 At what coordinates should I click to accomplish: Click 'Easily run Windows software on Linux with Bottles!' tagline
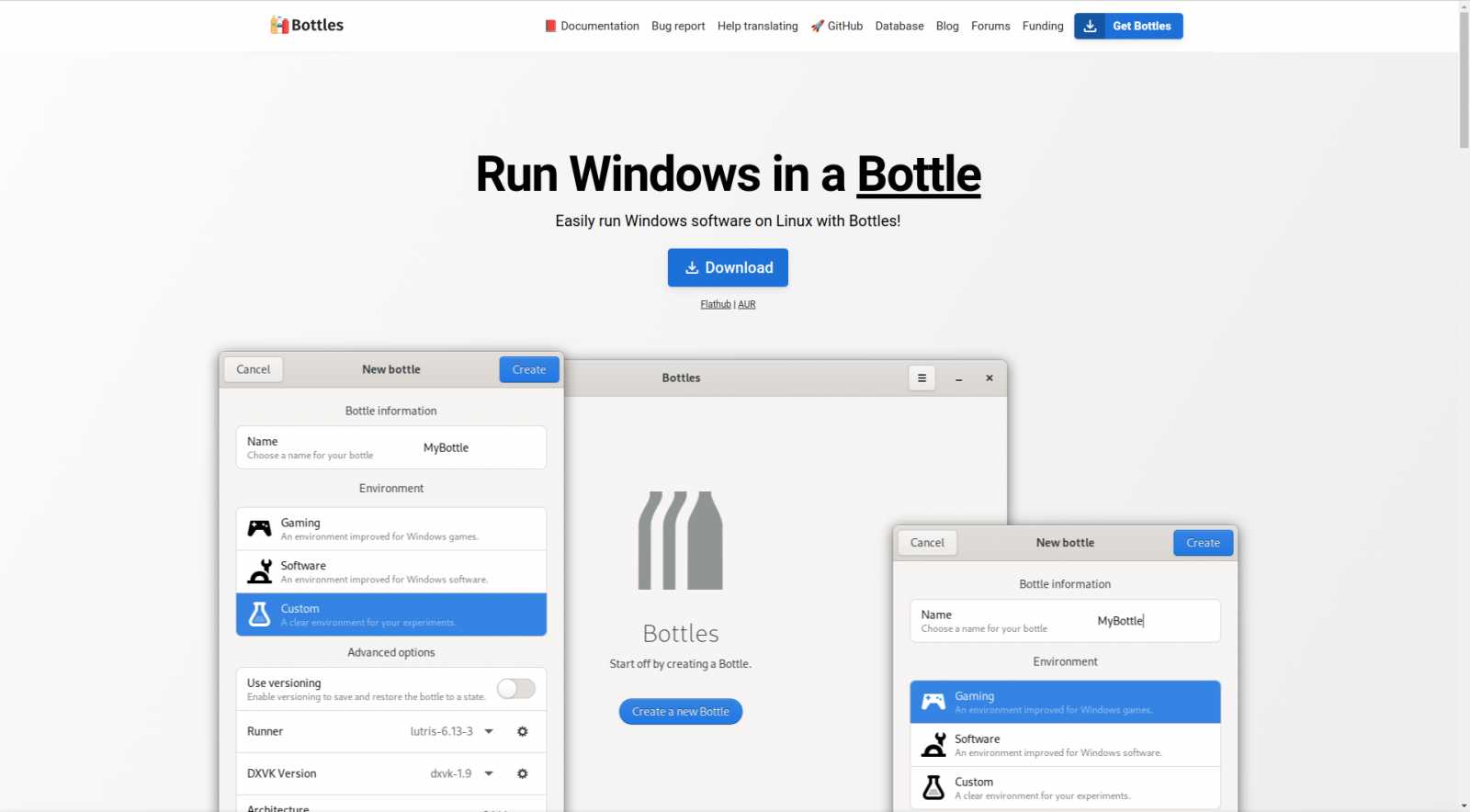728,220
